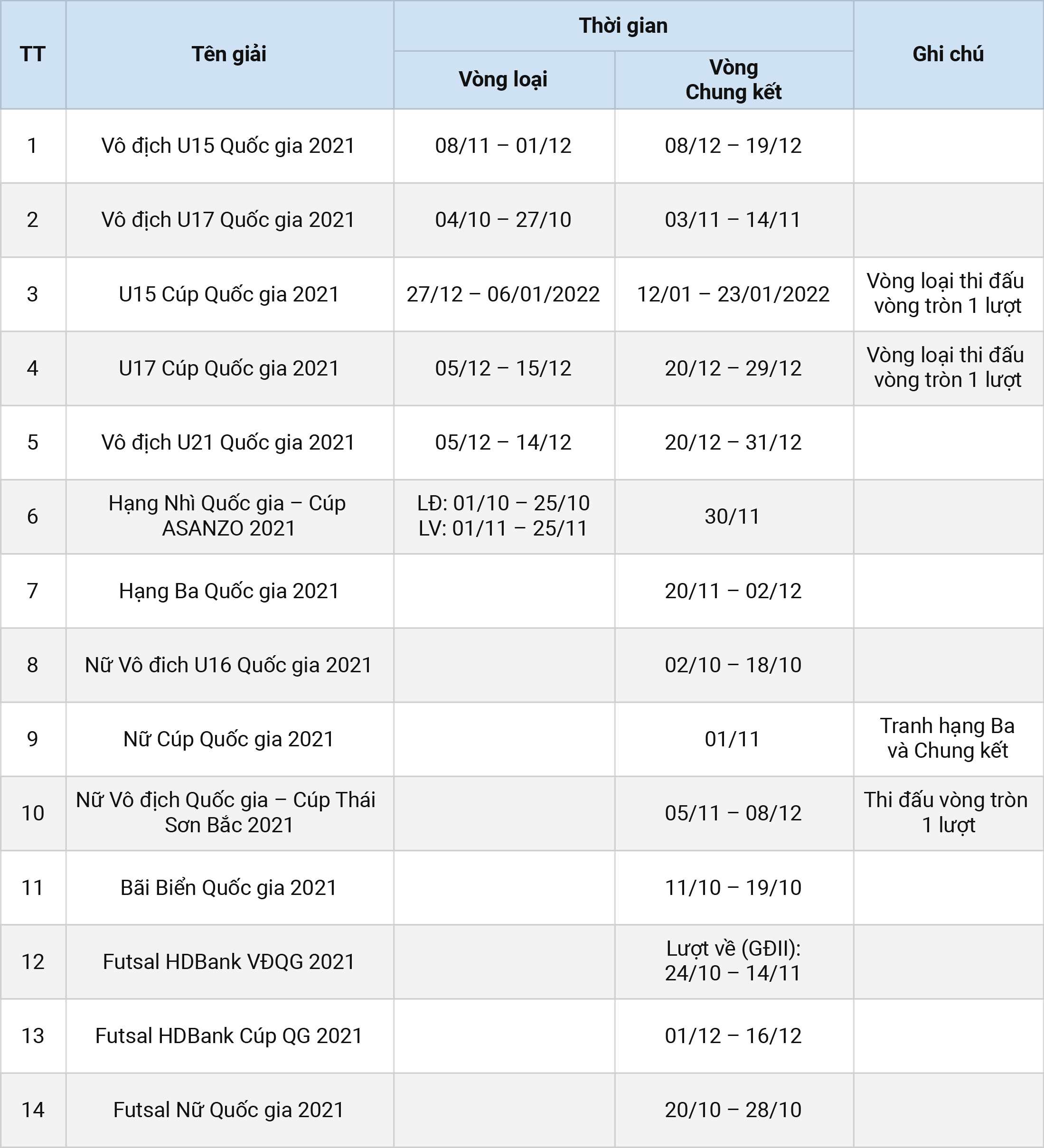Click the cell '12/01 – 23/01/2022'
The image size is (1044, 1148).
(x=734, y=294)
